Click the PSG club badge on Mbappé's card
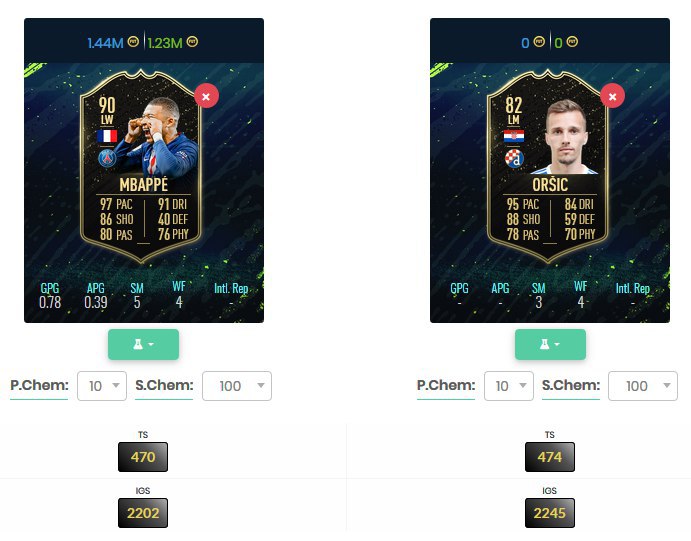Viewport: 691px width, 541px height. click(x=107, y=158)
